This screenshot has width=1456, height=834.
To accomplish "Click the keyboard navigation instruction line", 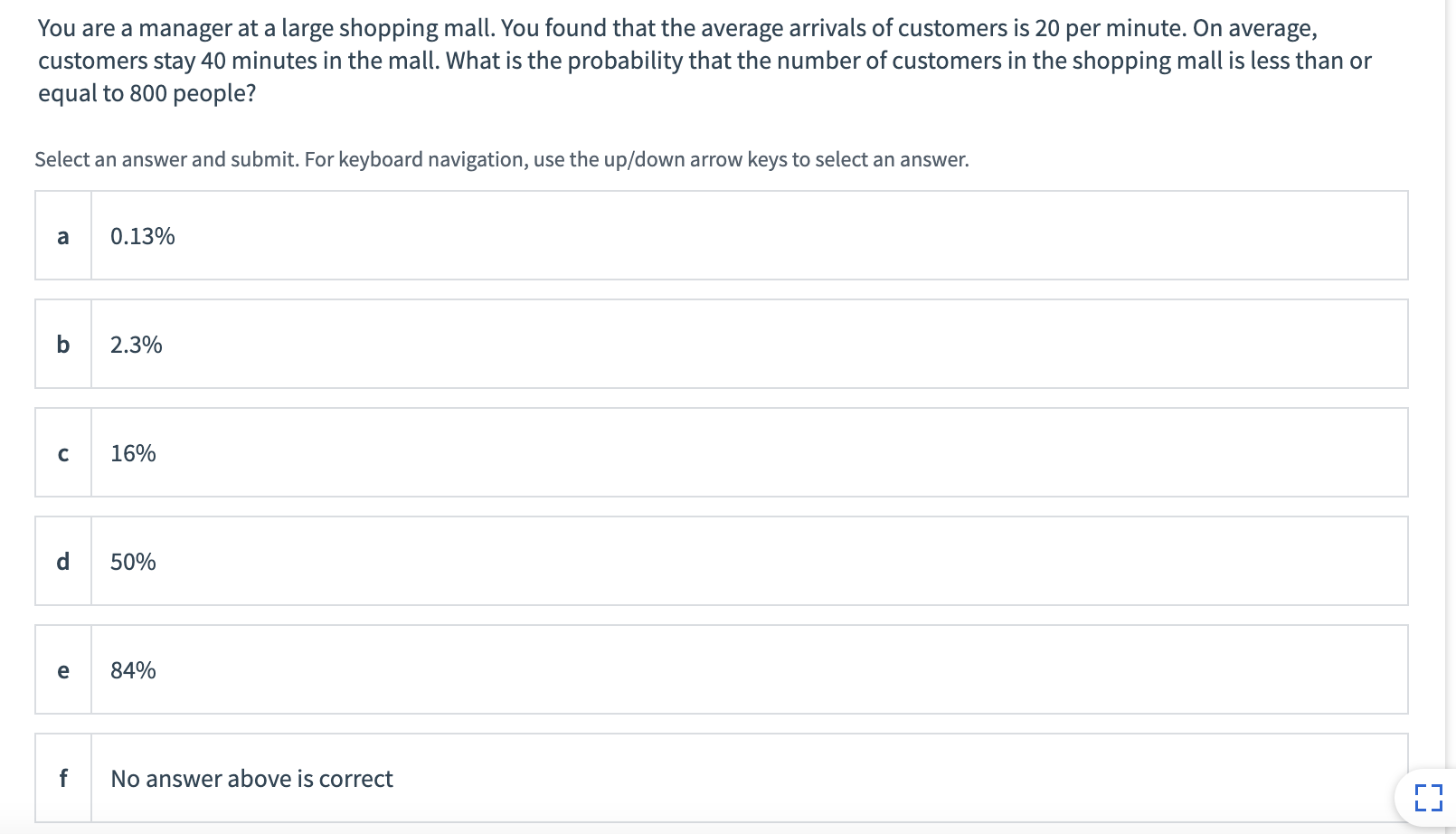I will tap(501, 159).
